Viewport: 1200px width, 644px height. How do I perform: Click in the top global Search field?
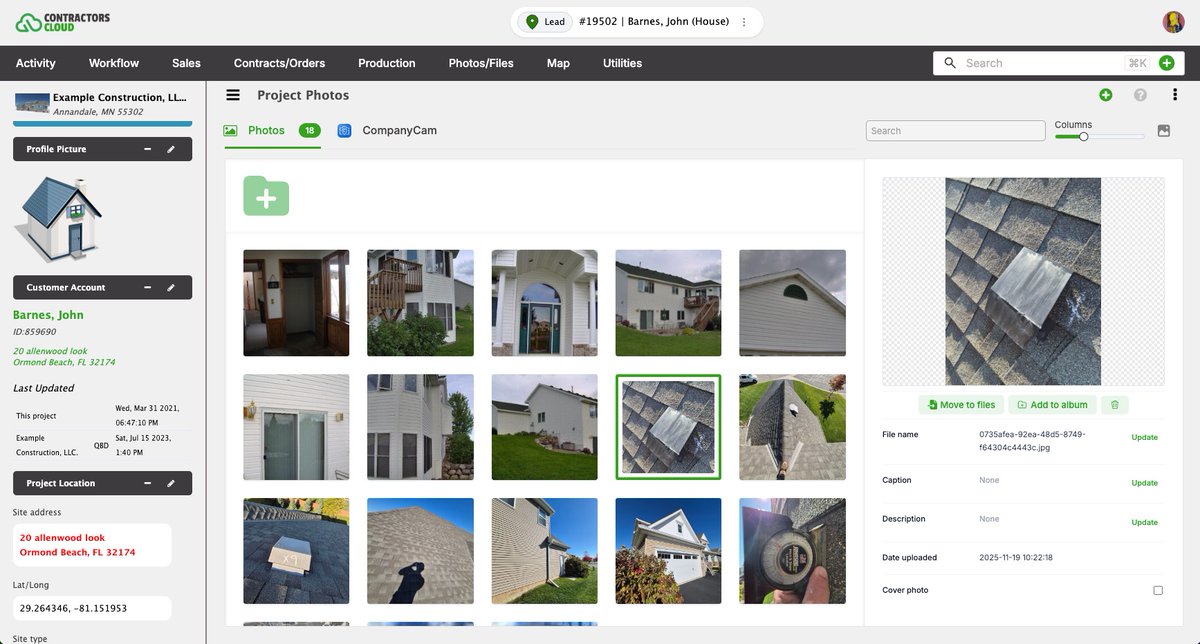click(x=1040, y=63)
